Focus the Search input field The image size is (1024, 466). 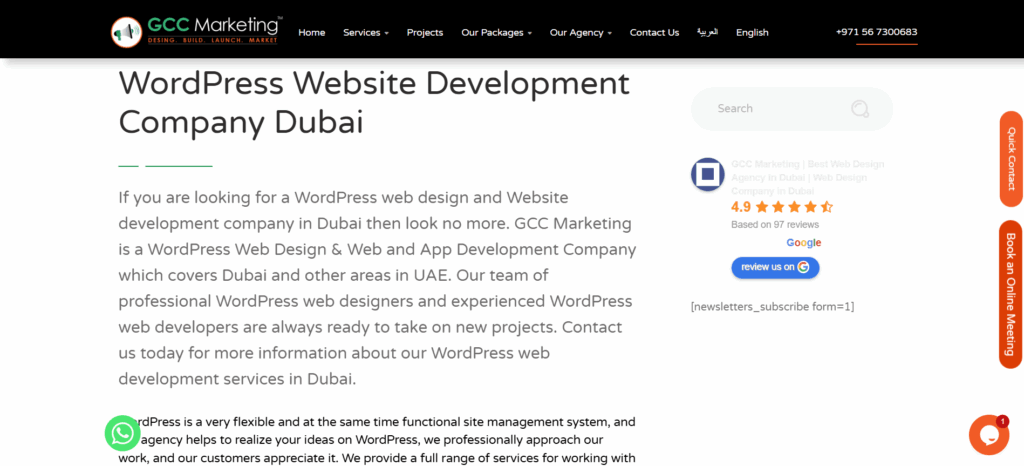click(792, 109)
